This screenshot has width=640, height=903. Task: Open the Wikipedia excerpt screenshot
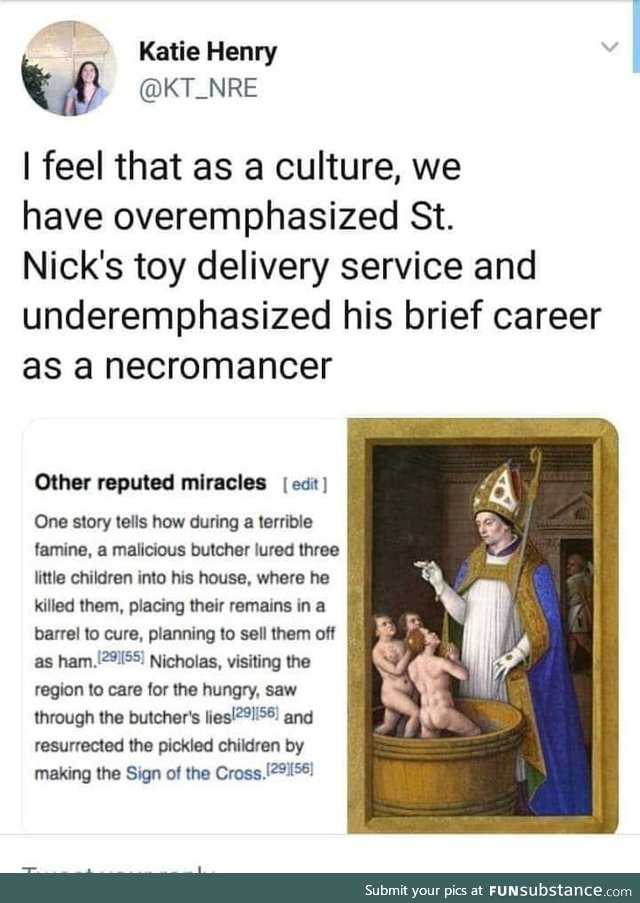(x=184, y=625)
